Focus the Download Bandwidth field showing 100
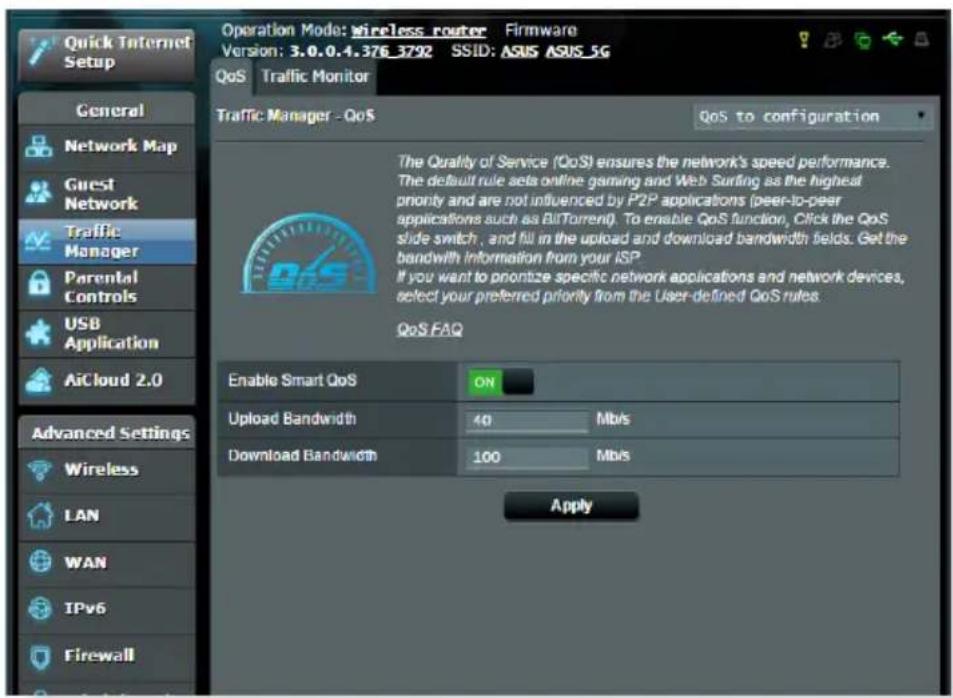Viewport: 953px width, 698px height. [527, 457]
